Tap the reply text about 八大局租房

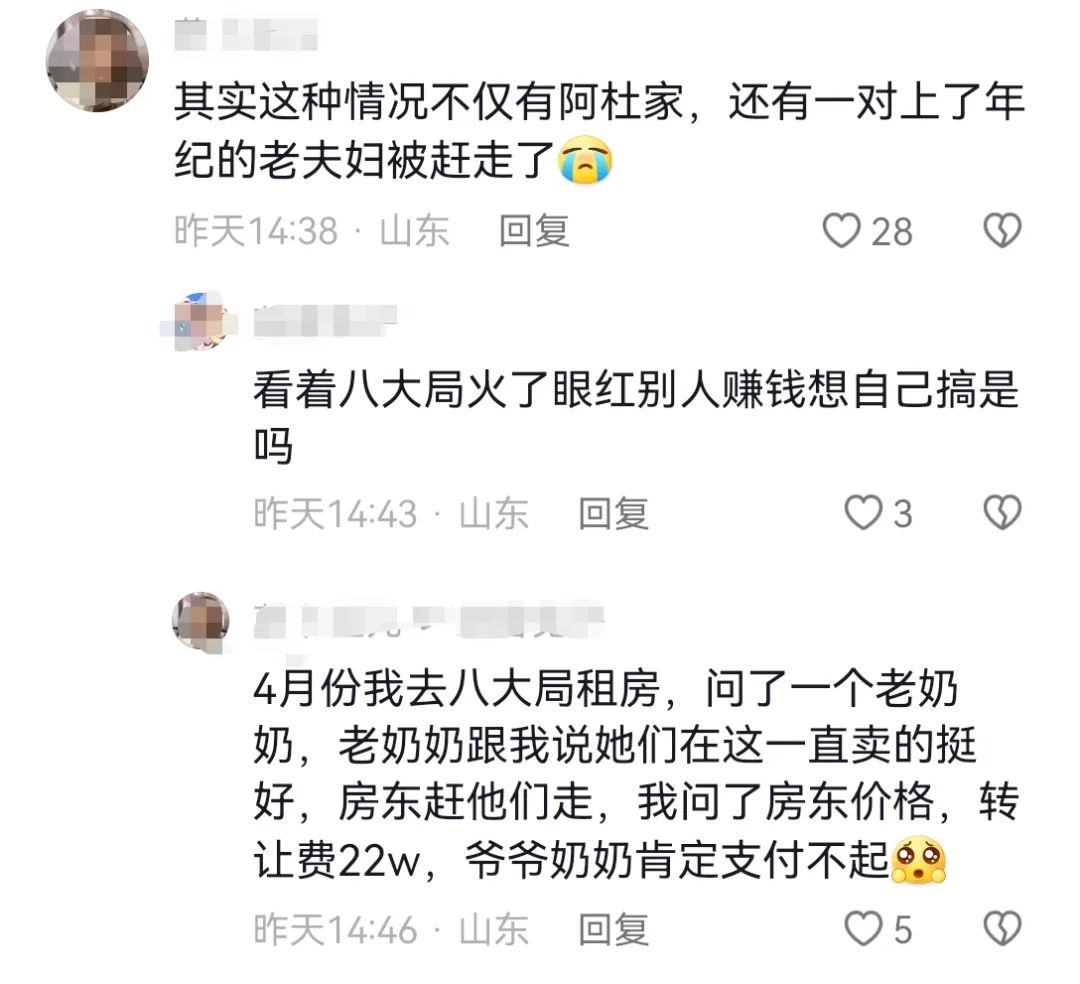coord(614,774)
